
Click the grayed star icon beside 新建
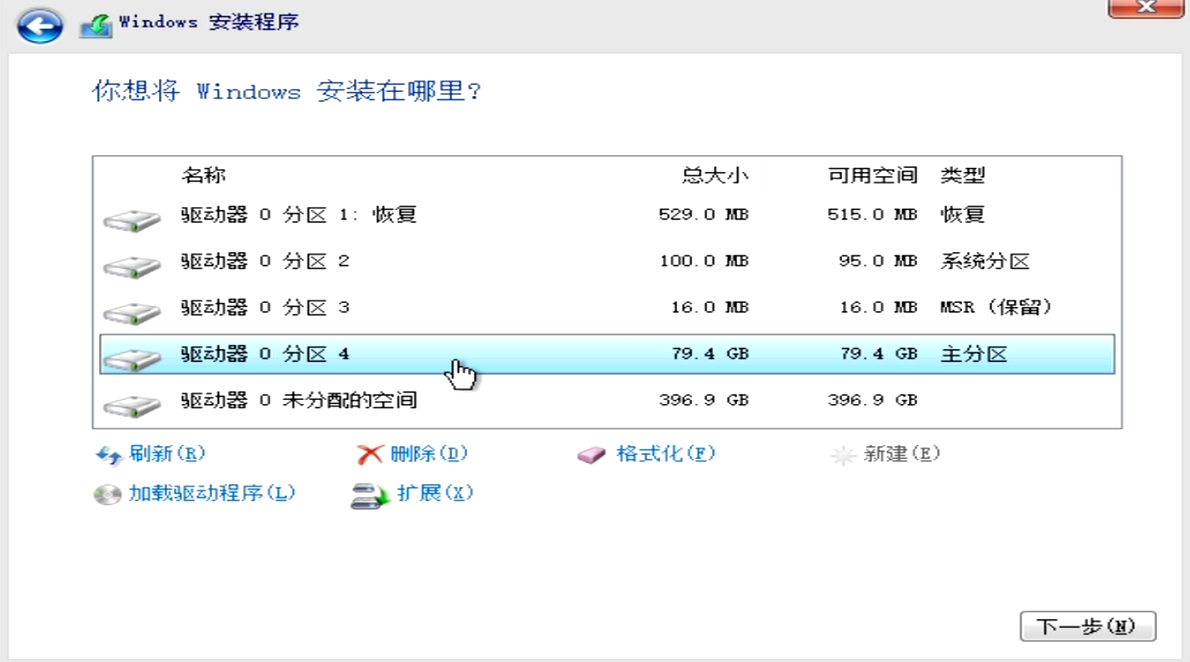coord(842,455)
